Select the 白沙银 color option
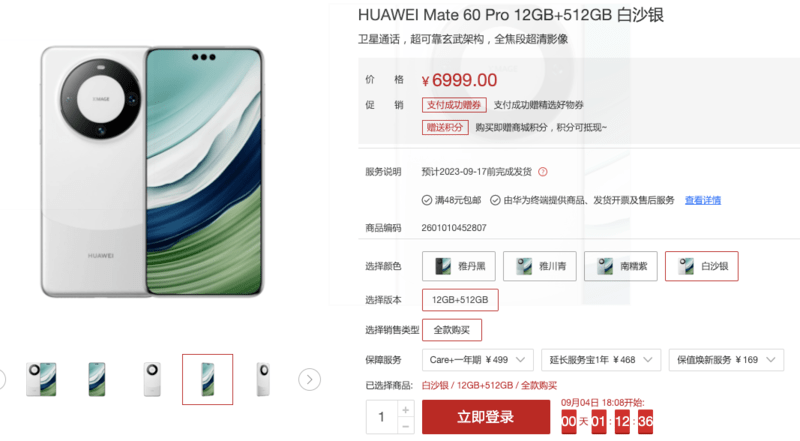This screenshot has width=800, height=441. [702, 266]
